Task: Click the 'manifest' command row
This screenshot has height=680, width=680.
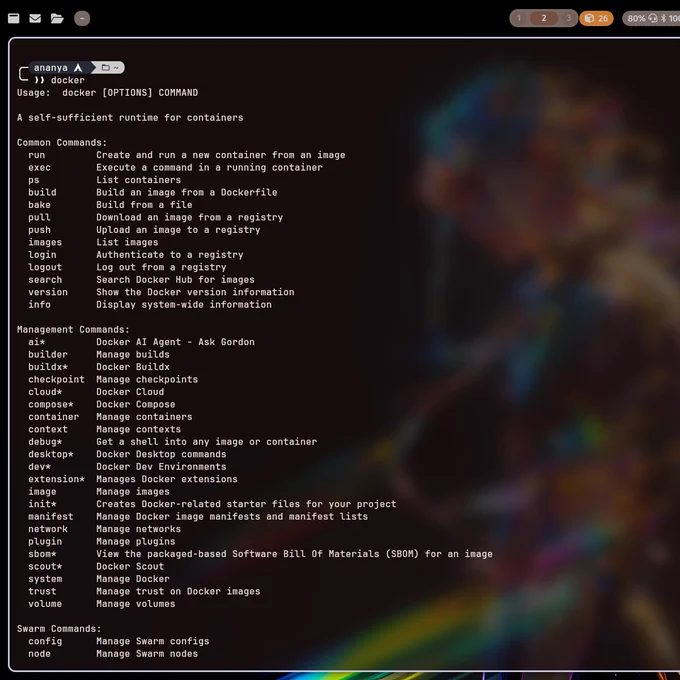Action: [198, 517]
